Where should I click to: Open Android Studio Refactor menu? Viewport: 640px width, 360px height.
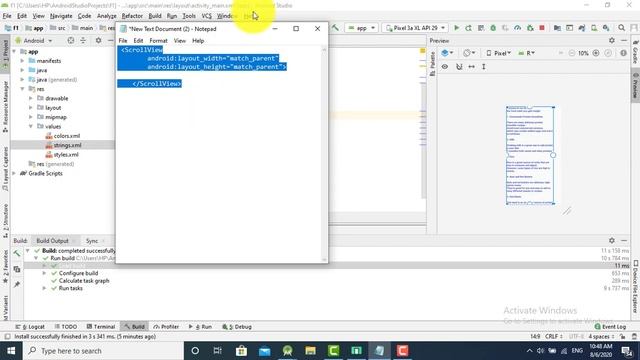pos(132,16)
